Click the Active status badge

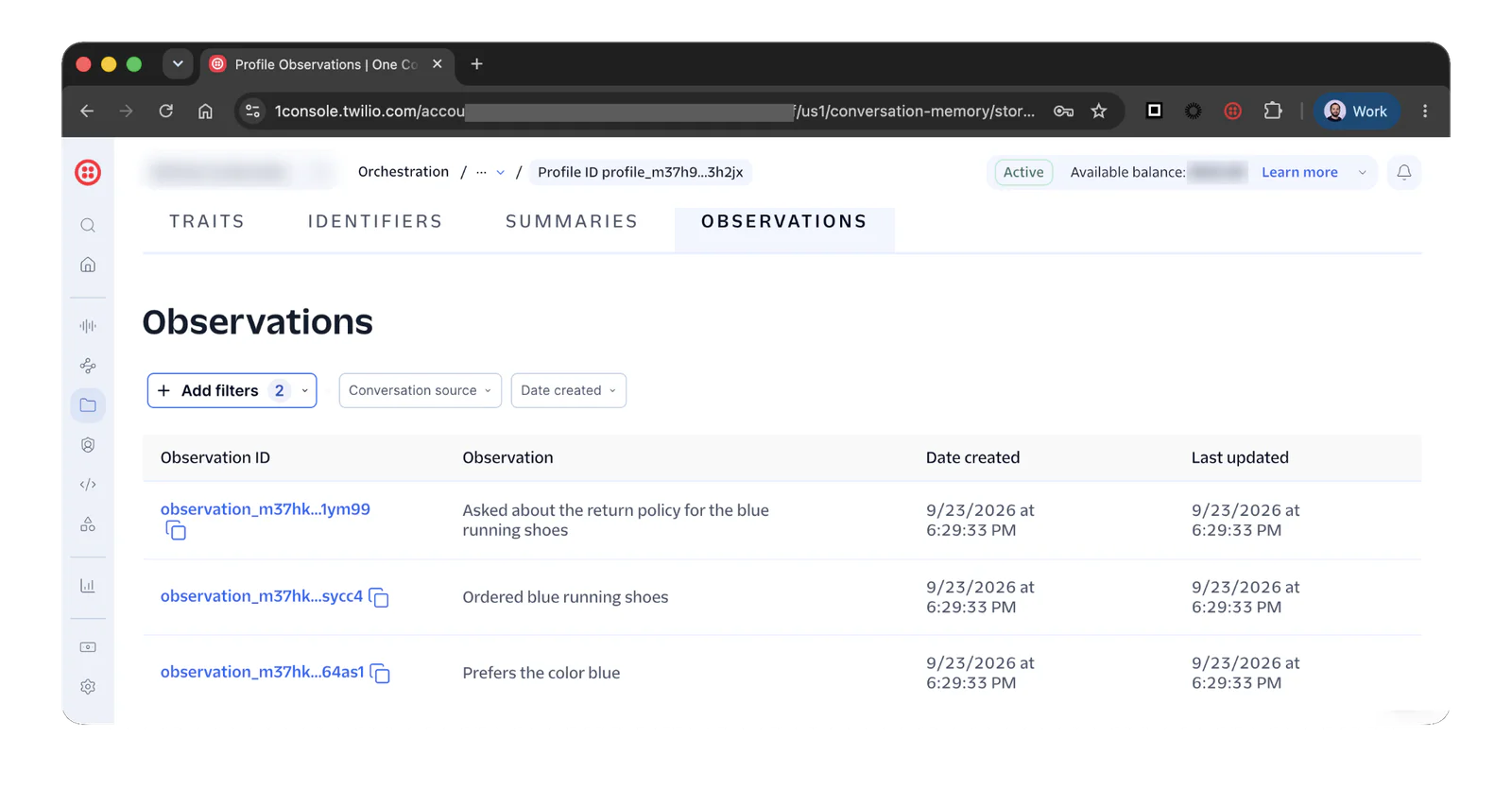click(1023, 172)
